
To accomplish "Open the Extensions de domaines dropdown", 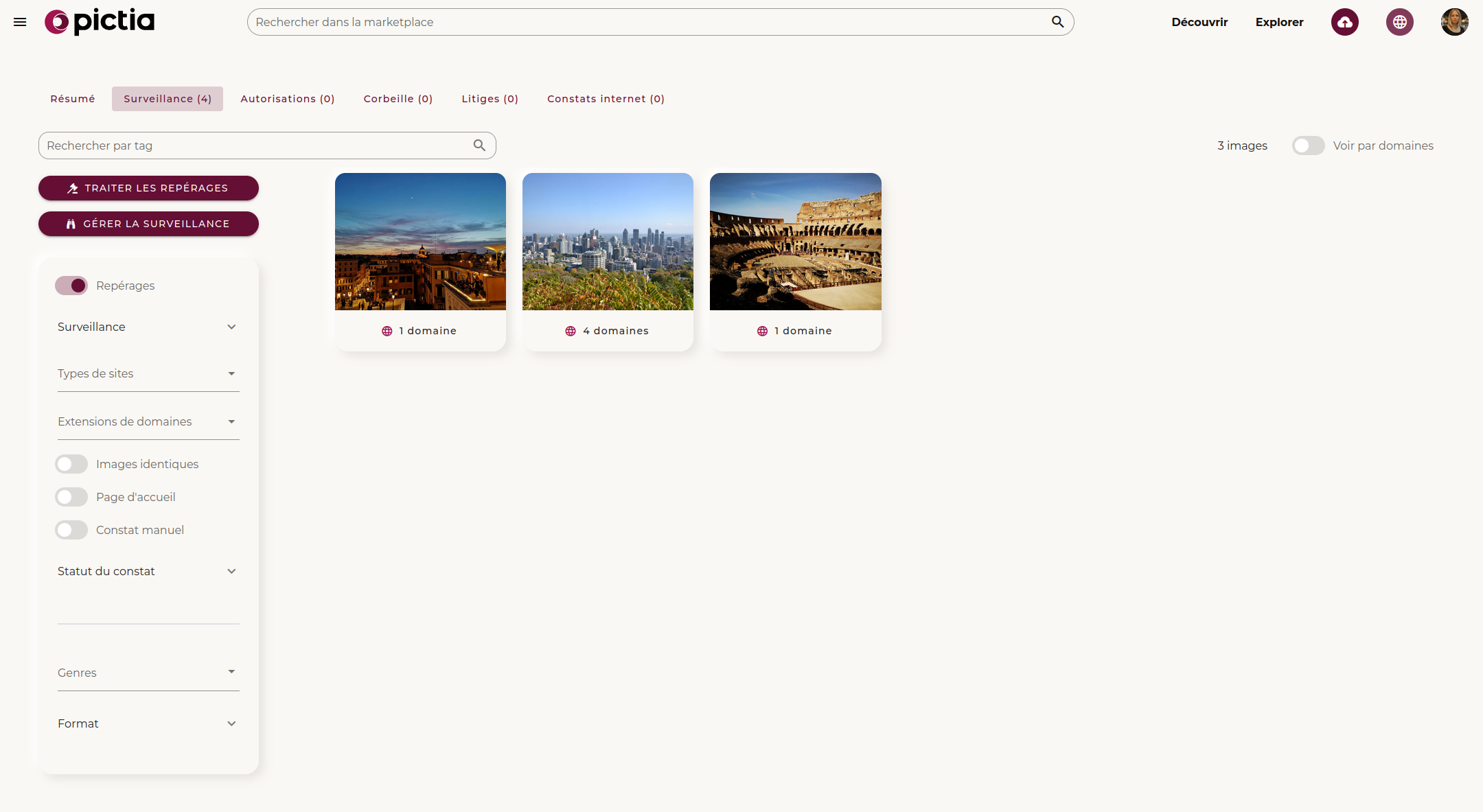I will click(148, 421).
